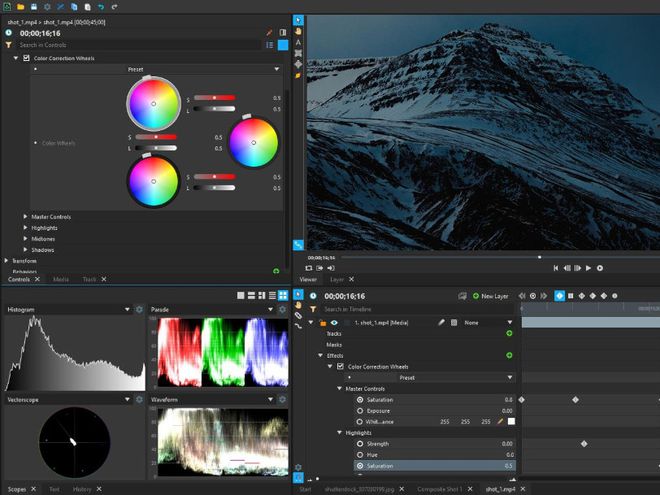Jump to previous keyframe arrow in timeline

(522, 296)
